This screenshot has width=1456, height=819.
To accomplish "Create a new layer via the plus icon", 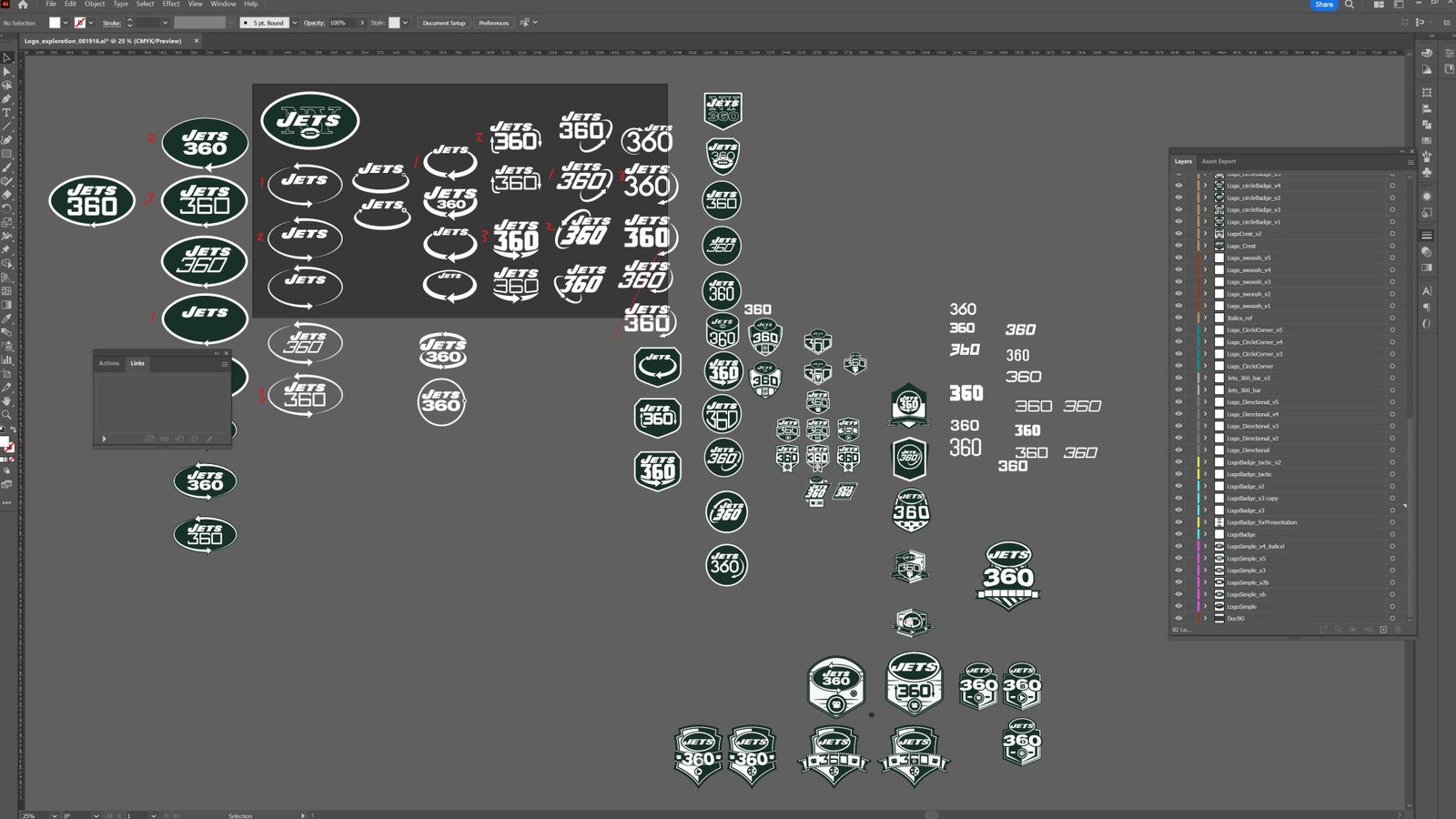I will 1383,630.
